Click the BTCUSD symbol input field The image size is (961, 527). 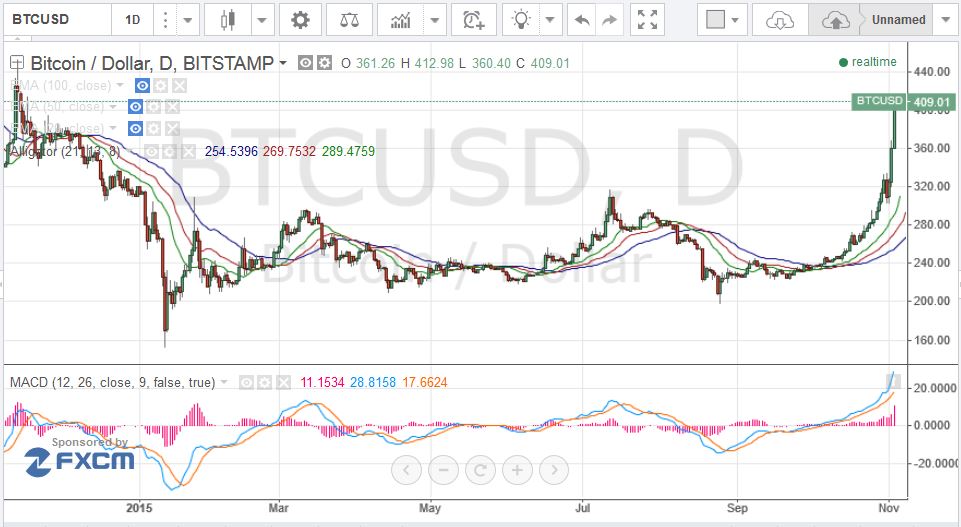click(58, 20)
